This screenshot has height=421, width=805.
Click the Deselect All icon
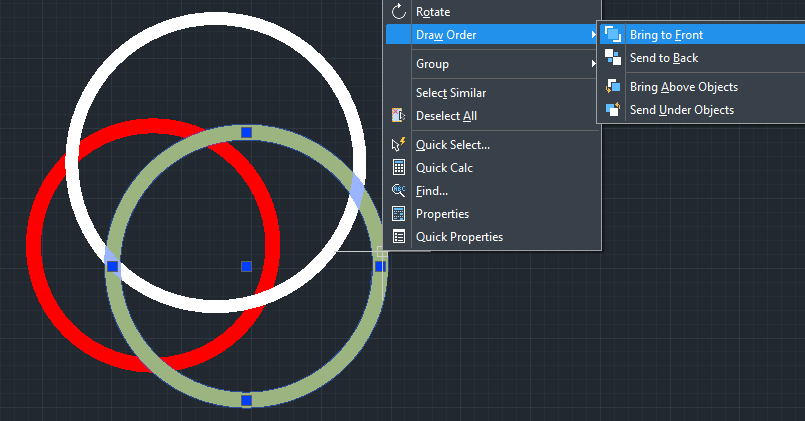(x=398, y=116)
